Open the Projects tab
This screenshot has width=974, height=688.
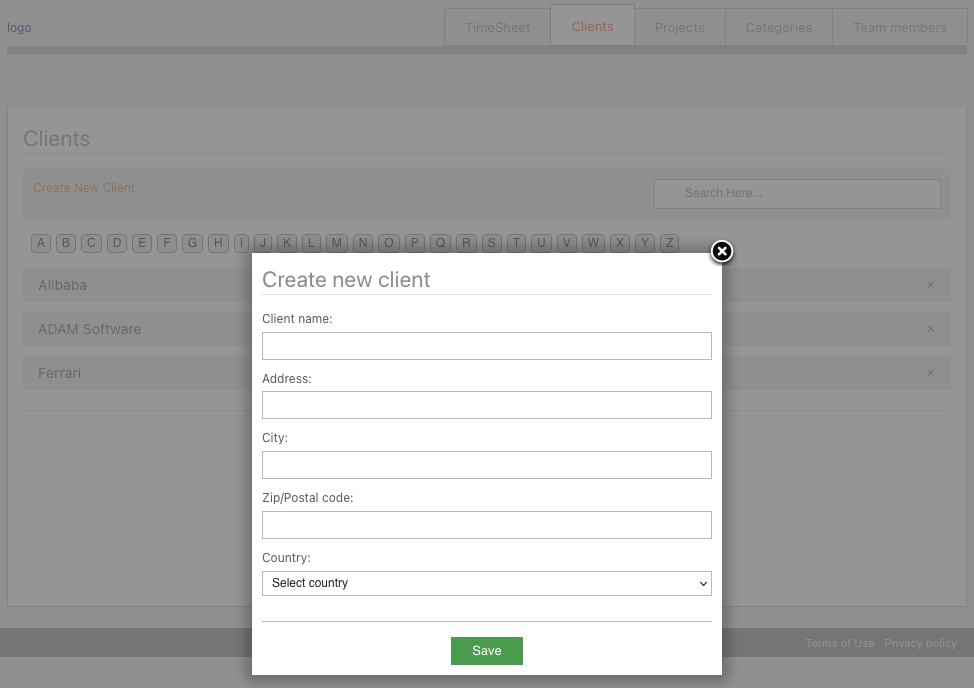(680, 27)
